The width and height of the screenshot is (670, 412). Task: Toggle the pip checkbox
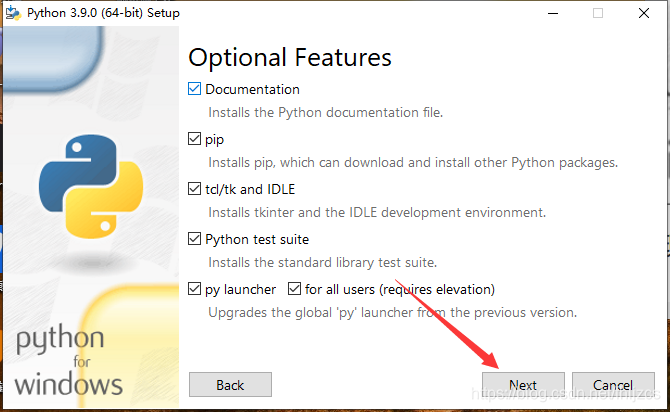coord(194,139)
